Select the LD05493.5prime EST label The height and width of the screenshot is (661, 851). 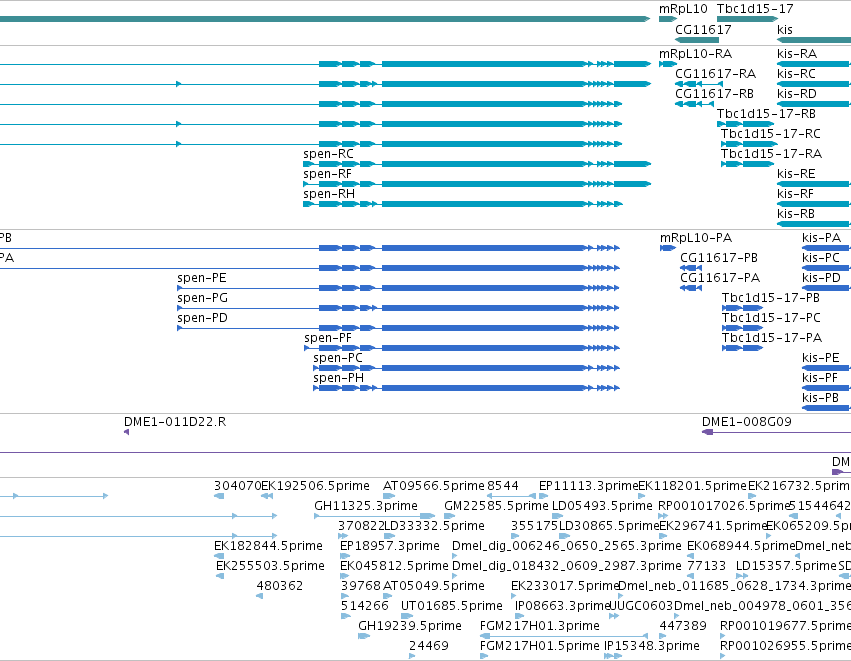(x=602, y=506)
